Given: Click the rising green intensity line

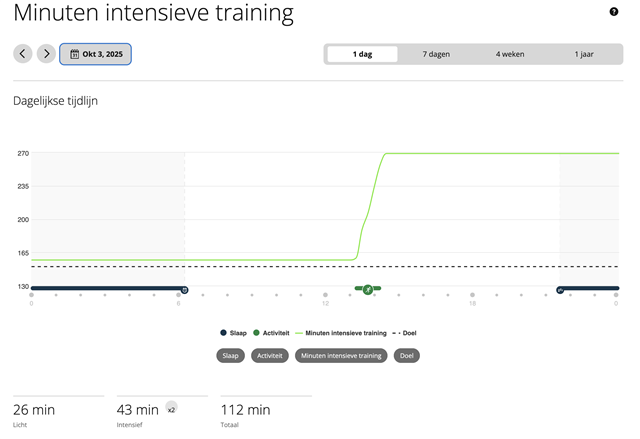Looking at the screenshot, I should coord(369,210).
